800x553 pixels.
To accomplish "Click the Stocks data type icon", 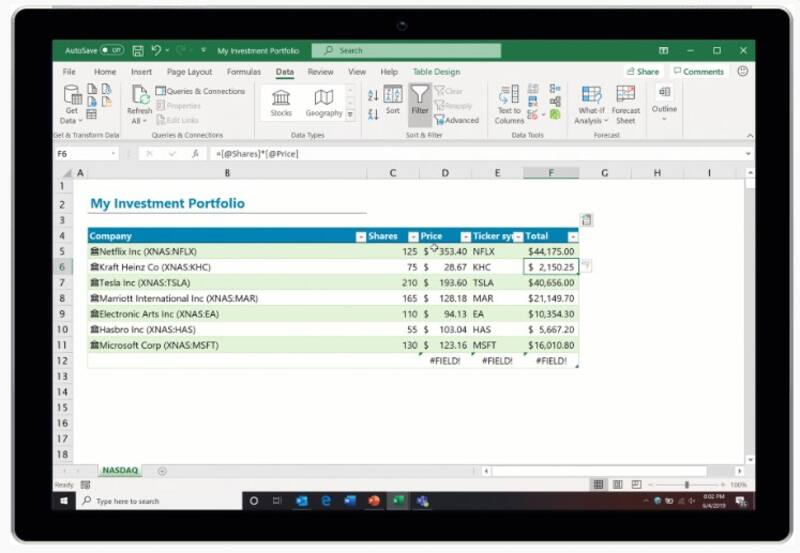I will (x=281, y=99).
